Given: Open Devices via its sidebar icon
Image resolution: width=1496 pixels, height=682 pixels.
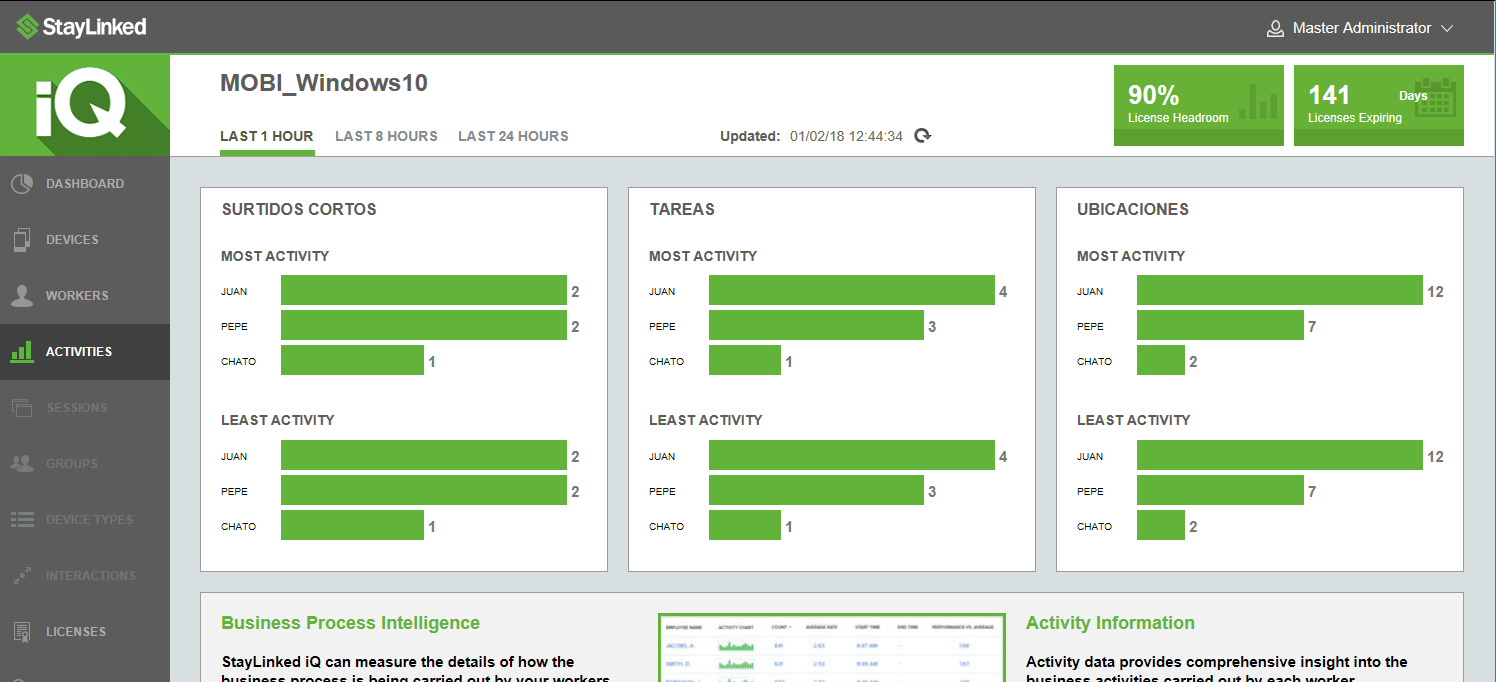Looking at the screenshot, I should click(22, 240).
